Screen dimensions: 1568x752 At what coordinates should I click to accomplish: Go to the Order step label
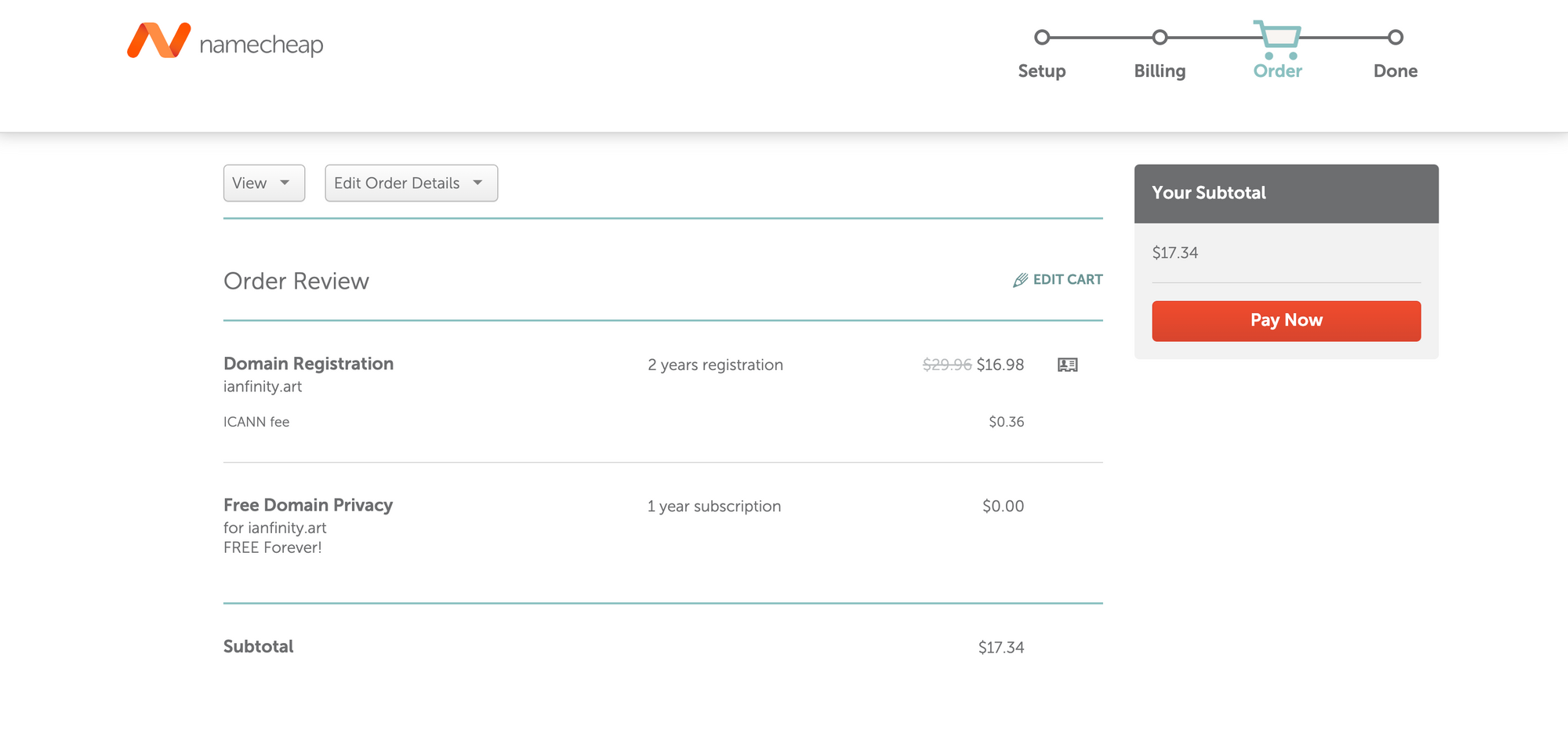(1278, 71)
